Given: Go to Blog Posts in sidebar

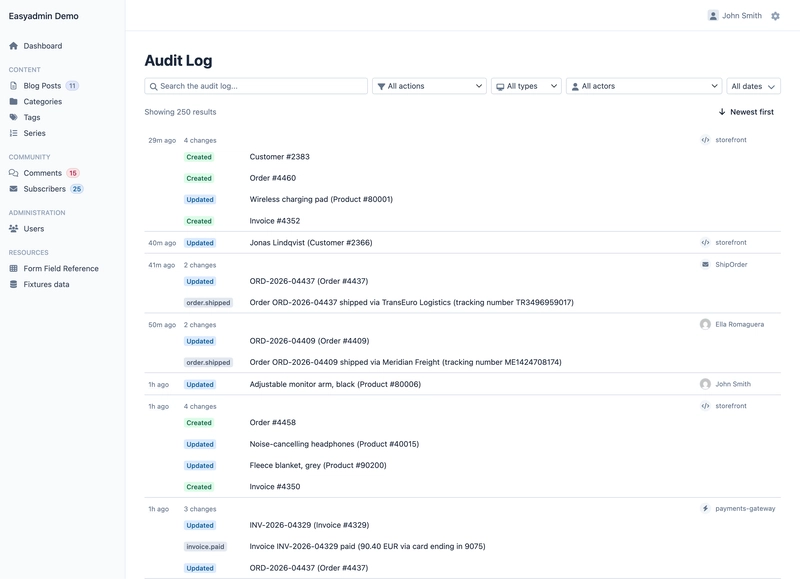Looking at the screenshot, I should coord(42,86).
